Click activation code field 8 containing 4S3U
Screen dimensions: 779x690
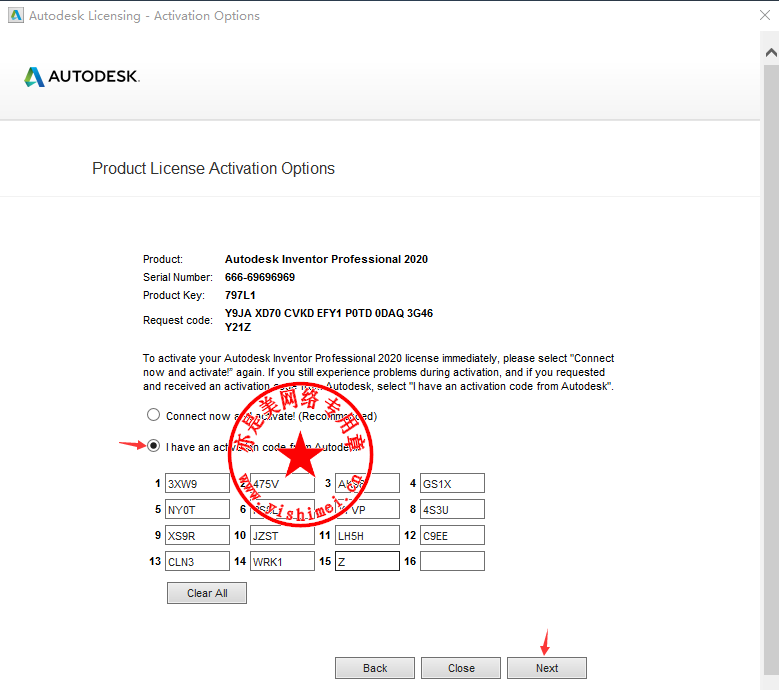pos(452,509)
